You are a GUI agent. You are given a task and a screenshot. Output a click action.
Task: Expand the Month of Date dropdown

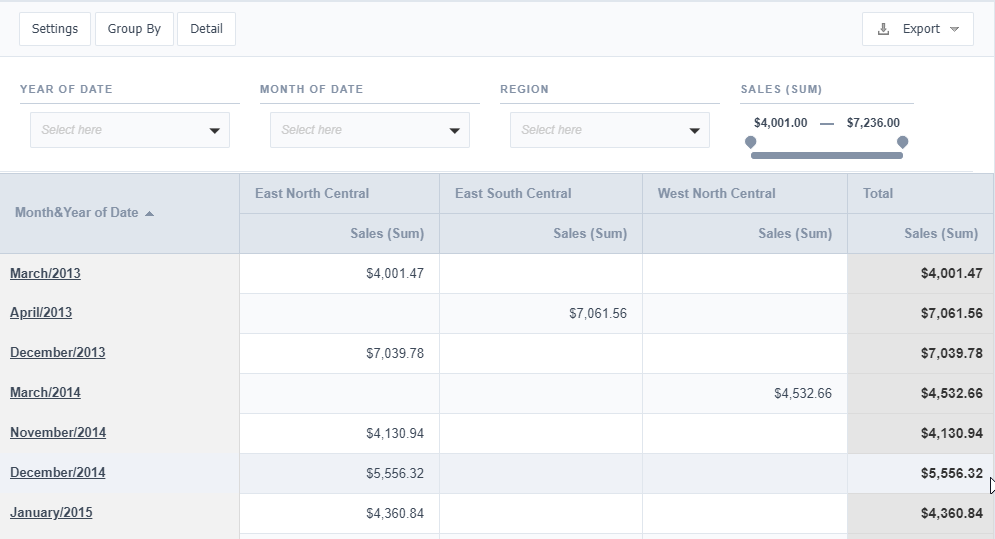[x=454, y=130]
